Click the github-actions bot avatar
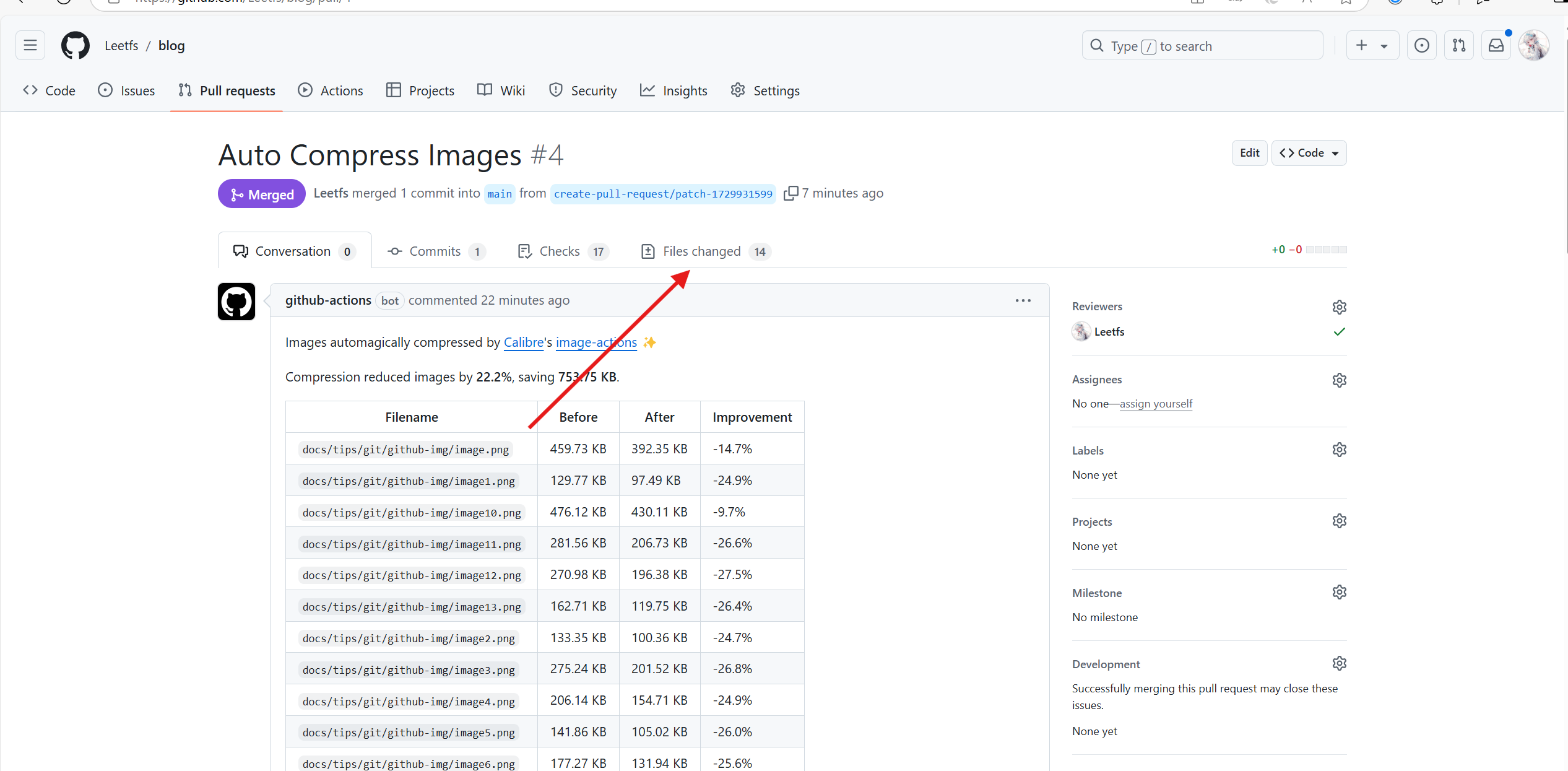 click(236, 302)
